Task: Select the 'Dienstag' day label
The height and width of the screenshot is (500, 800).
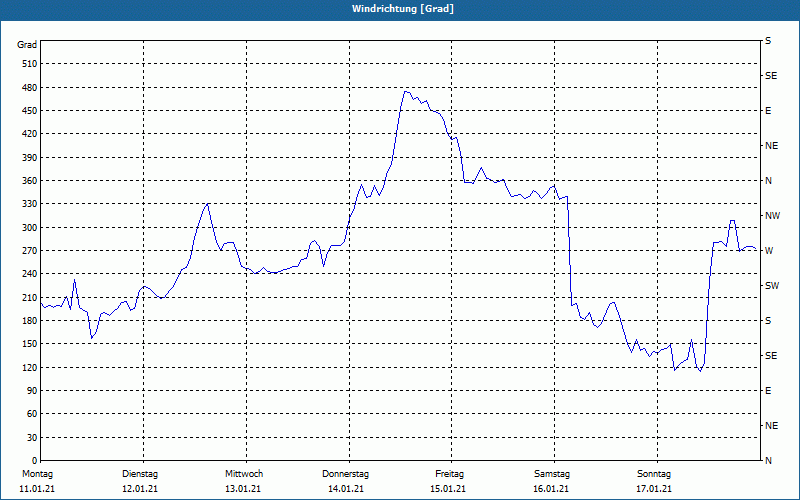Action: tap(140, 474)
